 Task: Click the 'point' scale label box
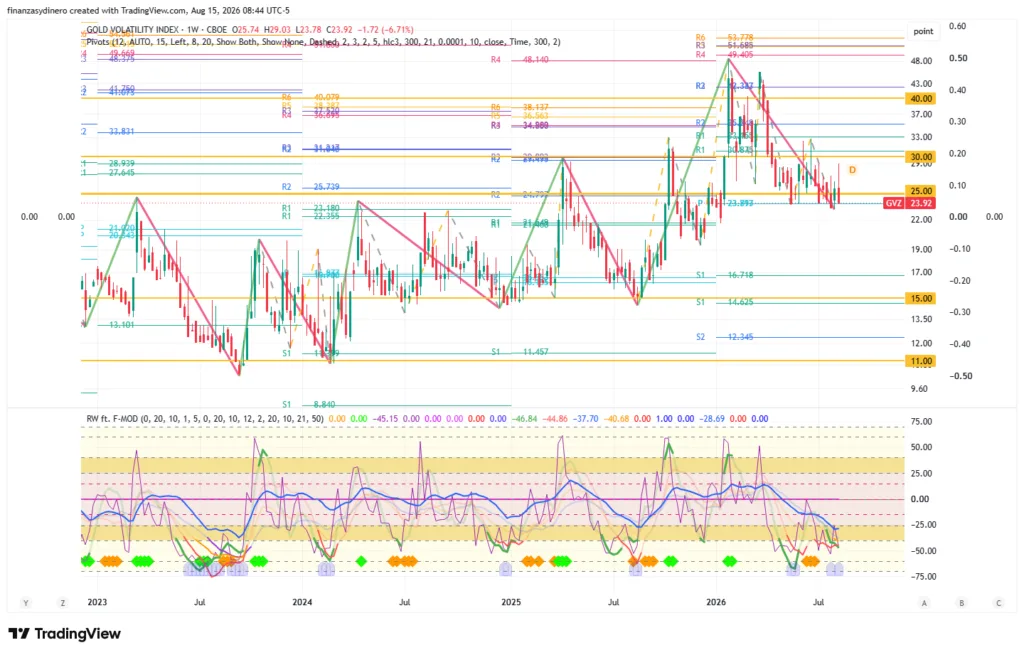point(923,31)
